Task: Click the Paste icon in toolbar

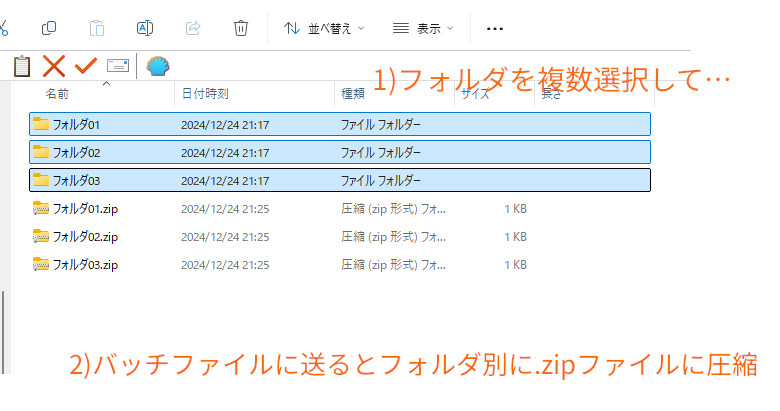Action: [97, 28]
